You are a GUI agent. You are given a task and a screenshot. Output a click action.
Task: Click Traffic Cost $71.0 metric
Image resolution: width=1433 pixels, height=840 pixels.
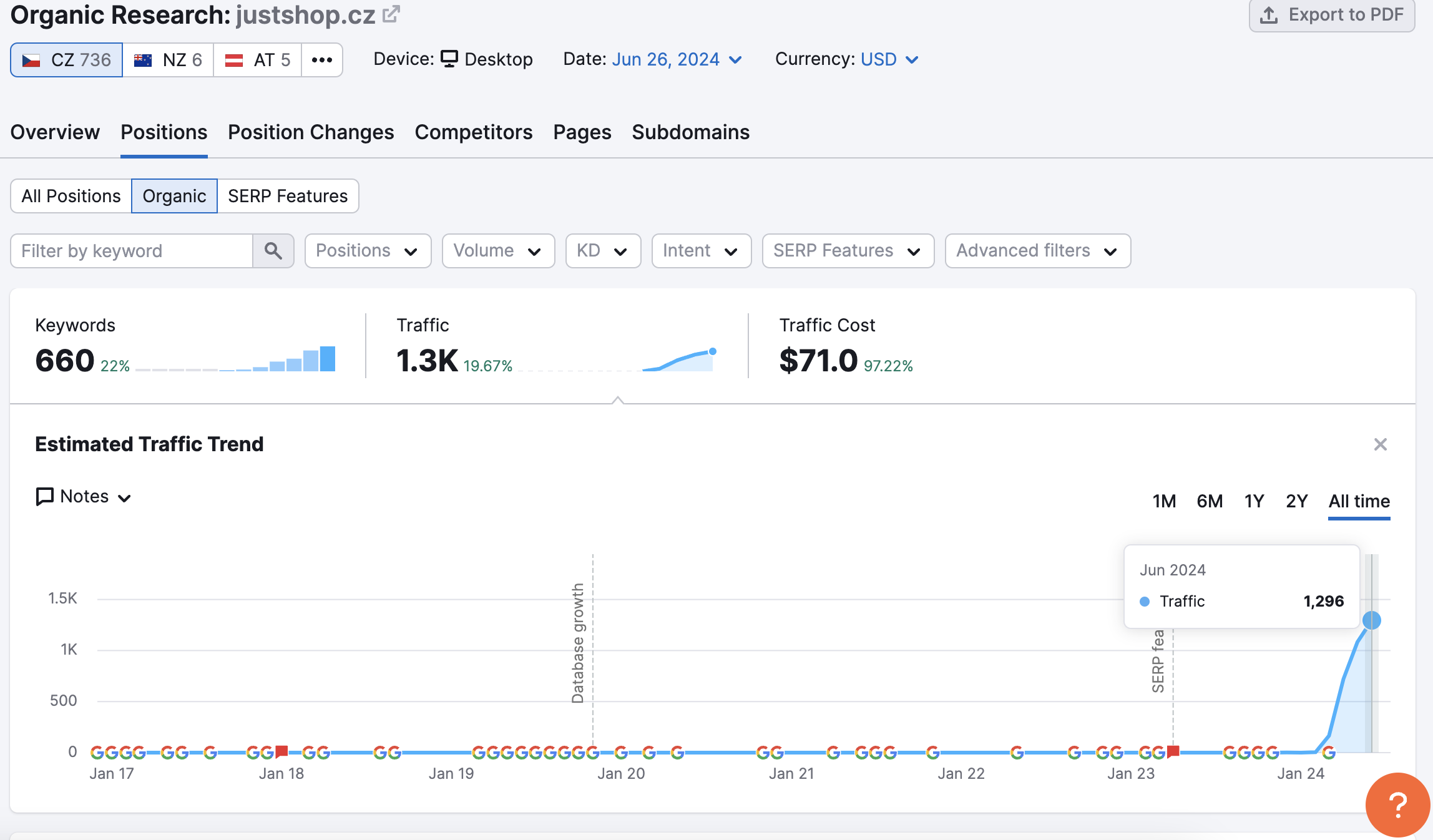[x=818, y=361]
